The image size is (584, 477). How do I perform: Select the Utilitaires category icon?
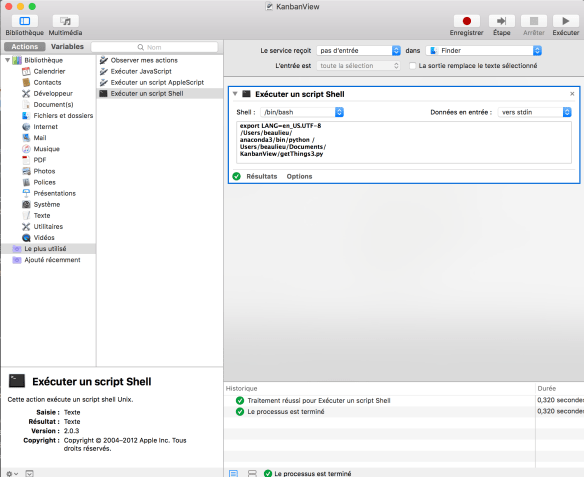tap(26, 226)
